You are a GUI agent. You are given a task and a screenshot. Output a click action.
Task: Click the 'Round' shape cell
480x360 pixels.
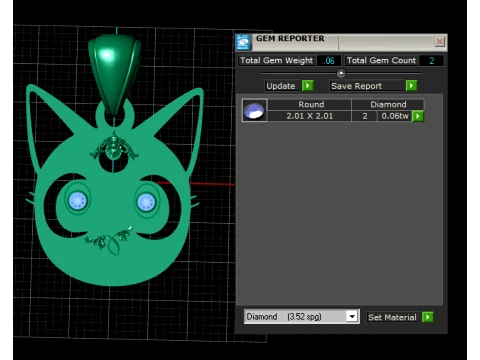click(x=309, y=104)
